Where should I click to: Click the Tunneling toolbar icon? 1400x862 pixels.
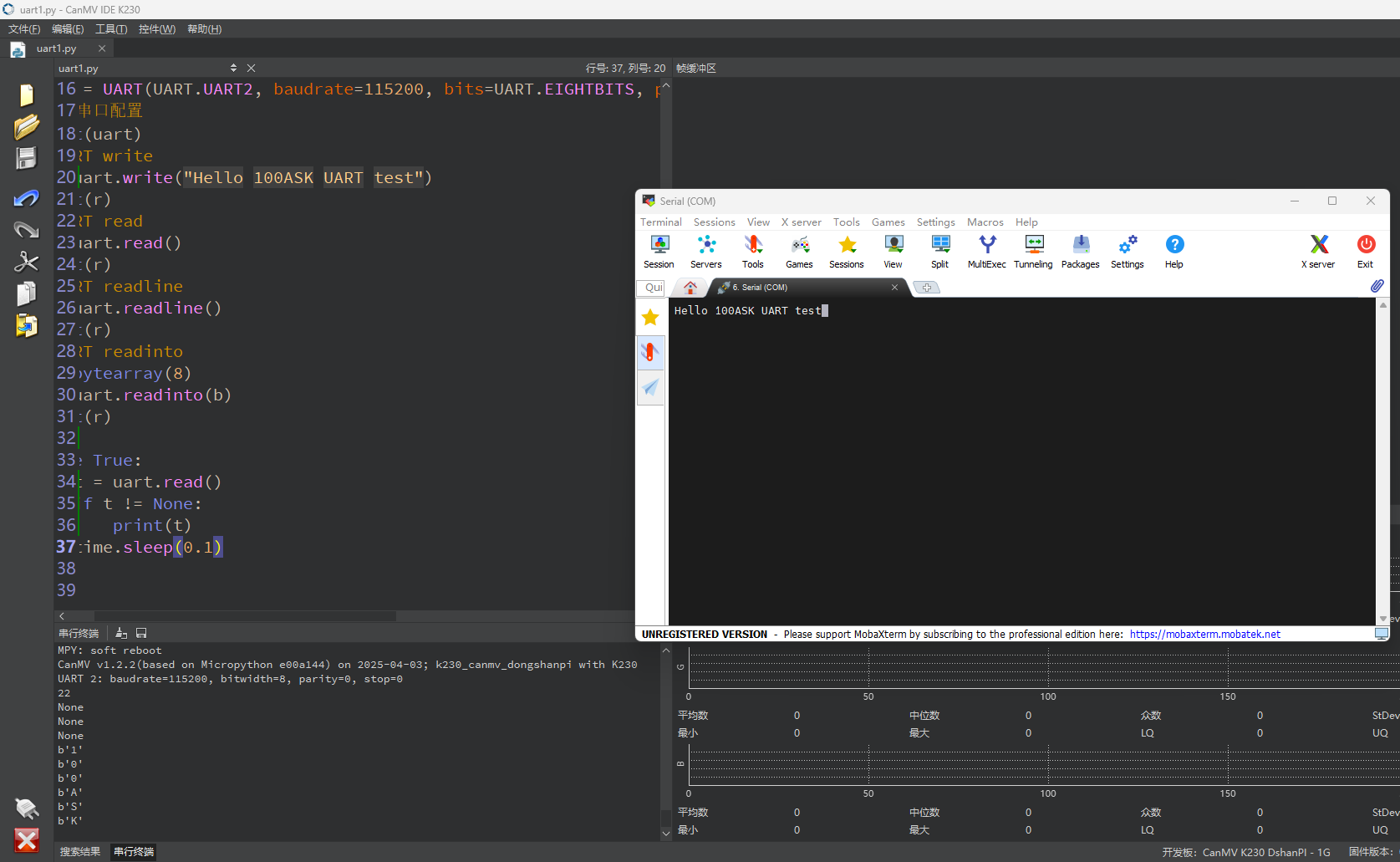1033,252
